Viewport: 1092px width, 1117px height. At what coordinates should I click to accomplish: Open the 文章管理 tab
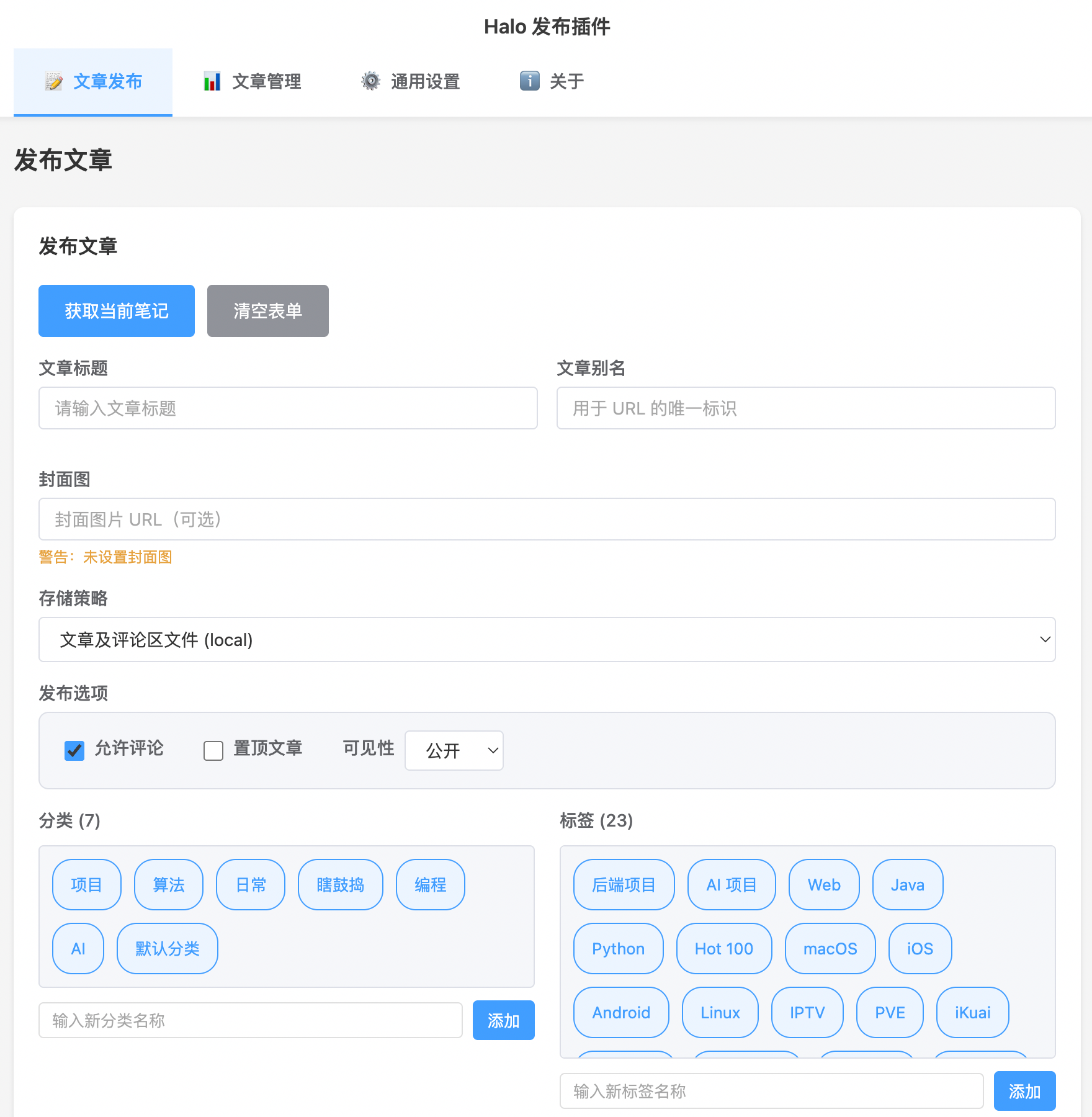click(x=252, y=82)
